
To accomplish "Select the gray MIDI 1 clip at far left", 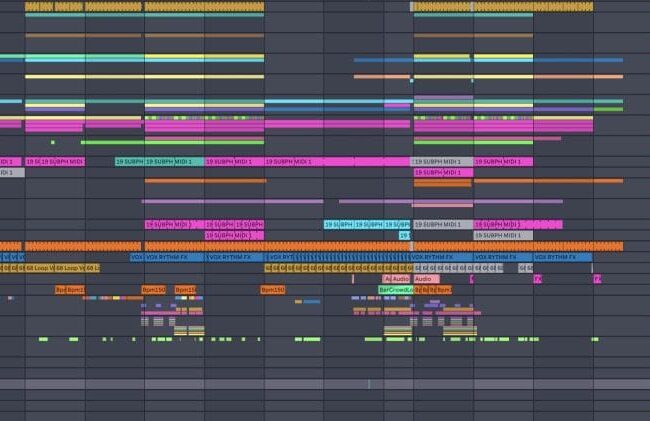I will 11,173.
